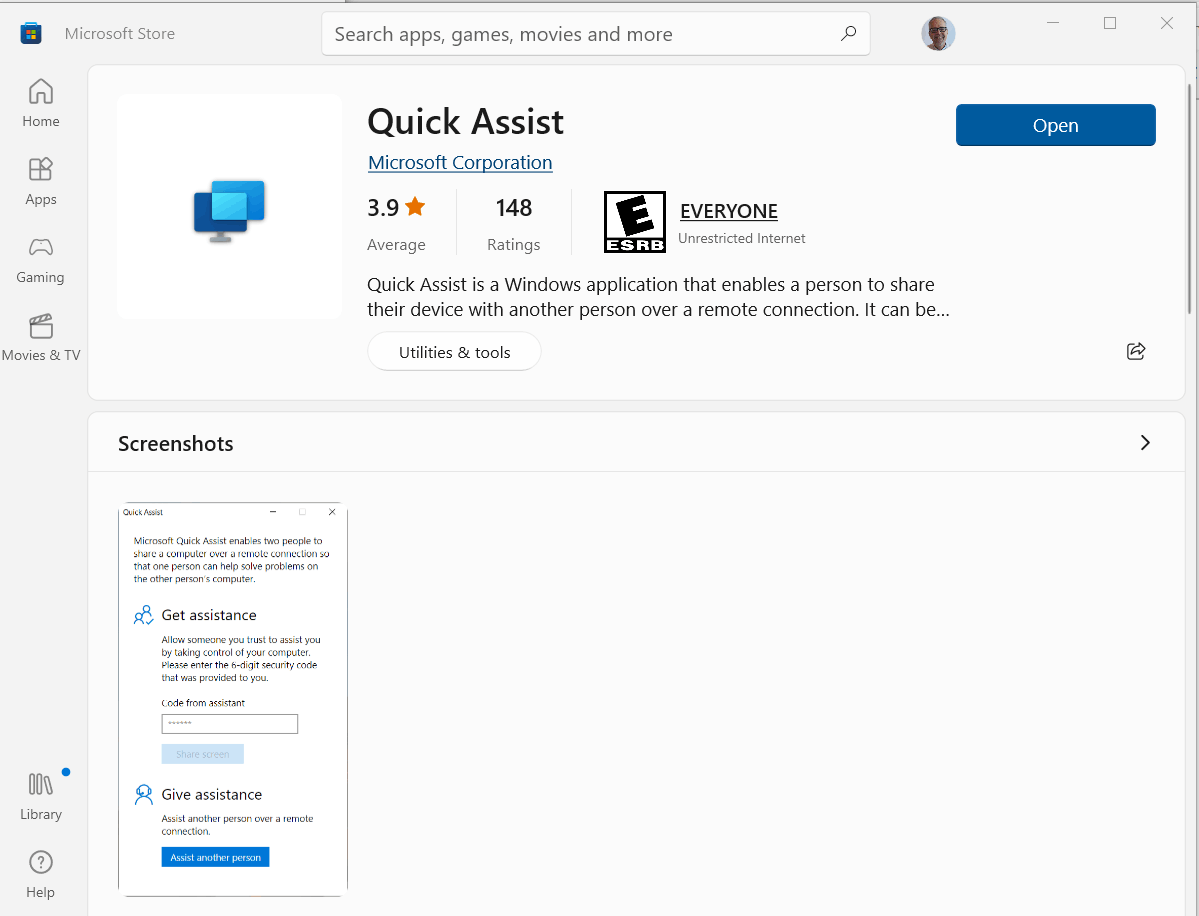Expand Screenshots with the chevron arrow
The image size is (1199, 916).
click(x=1145, y=443)
